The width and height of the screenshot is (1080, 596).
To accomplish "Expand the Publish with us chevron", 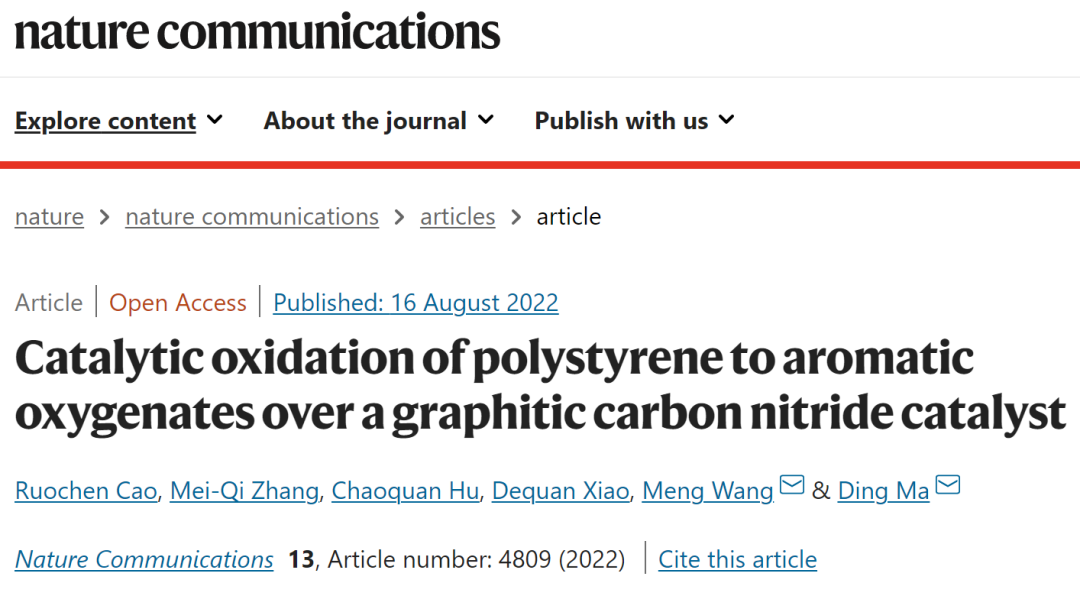I will pyautogui.click(x=727, y=120).
